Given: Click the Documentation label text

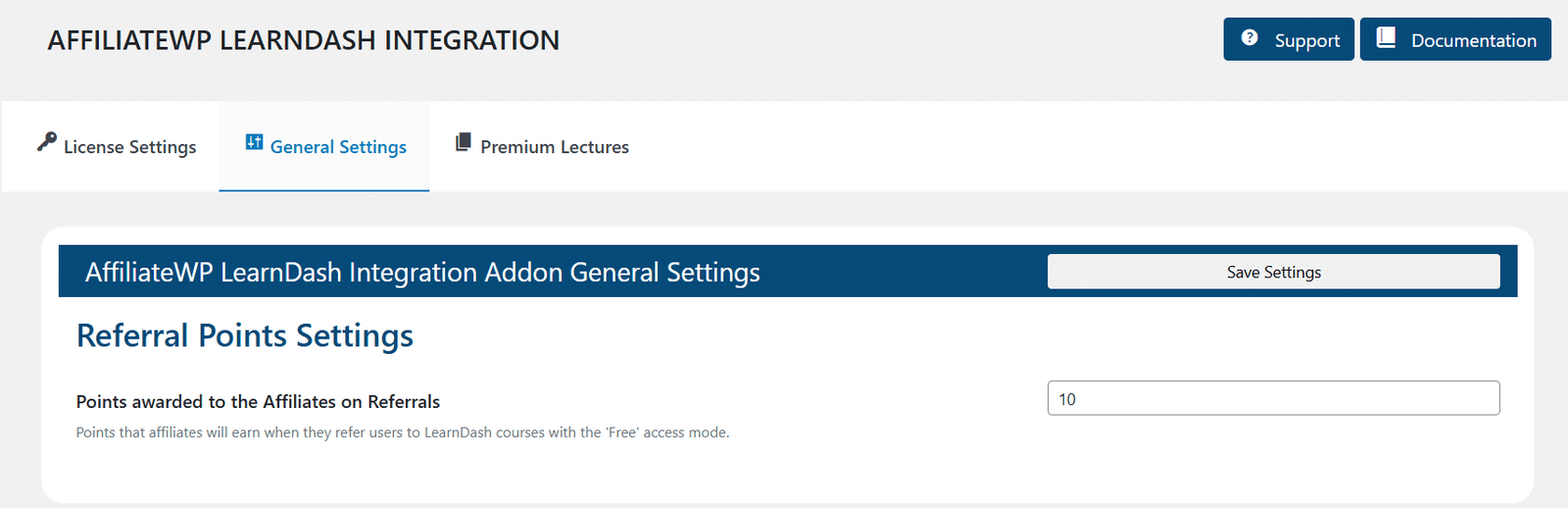Looking at the screenshot, I should click(x=1474, y=40).
